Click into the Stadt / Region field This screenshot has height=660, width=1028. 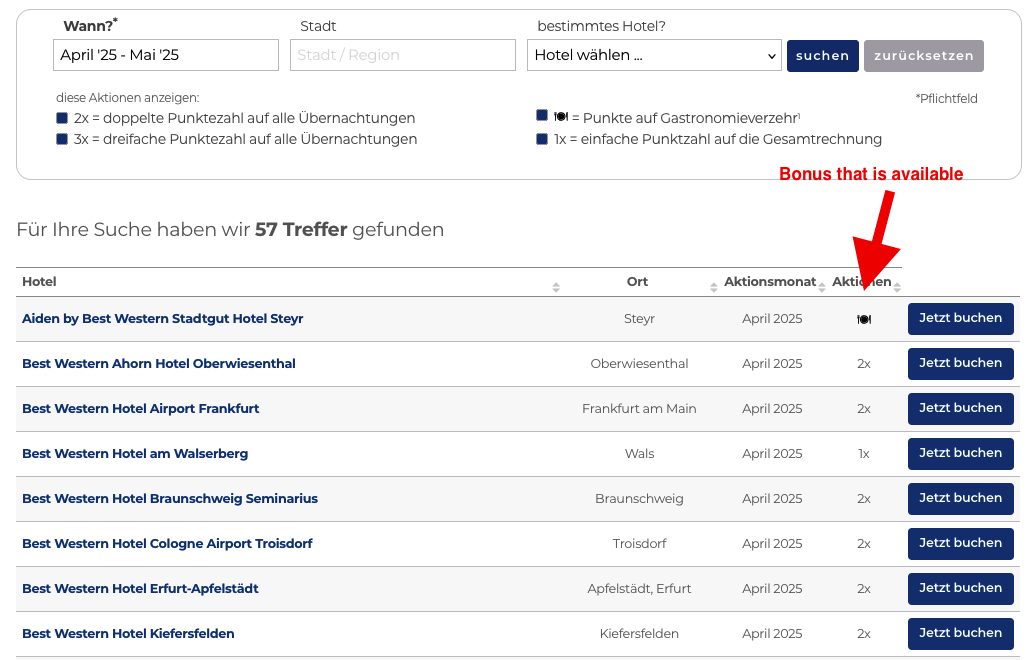point(402,56)
